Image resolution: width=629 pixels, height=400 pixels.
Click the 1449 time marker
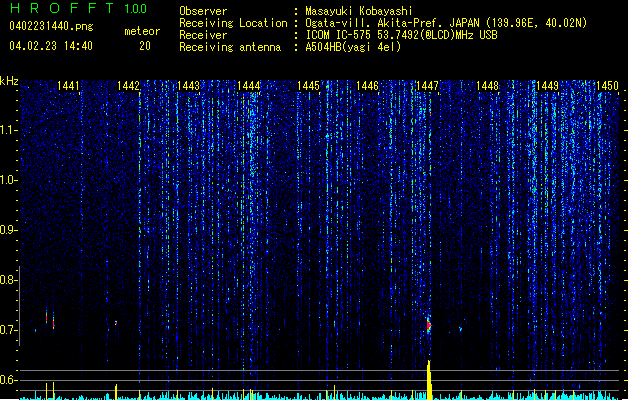coord(548,86)
